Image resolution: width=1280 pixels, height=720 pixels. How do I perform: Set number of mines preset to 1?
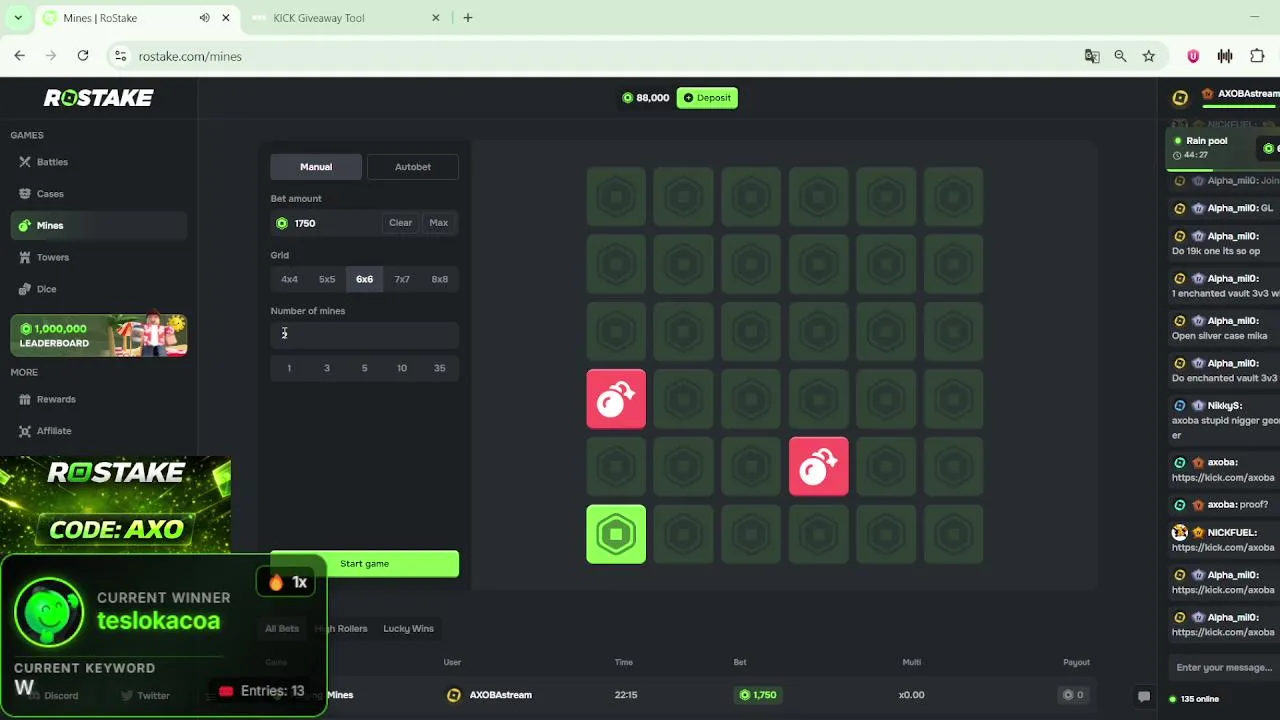tap(289, 368)
